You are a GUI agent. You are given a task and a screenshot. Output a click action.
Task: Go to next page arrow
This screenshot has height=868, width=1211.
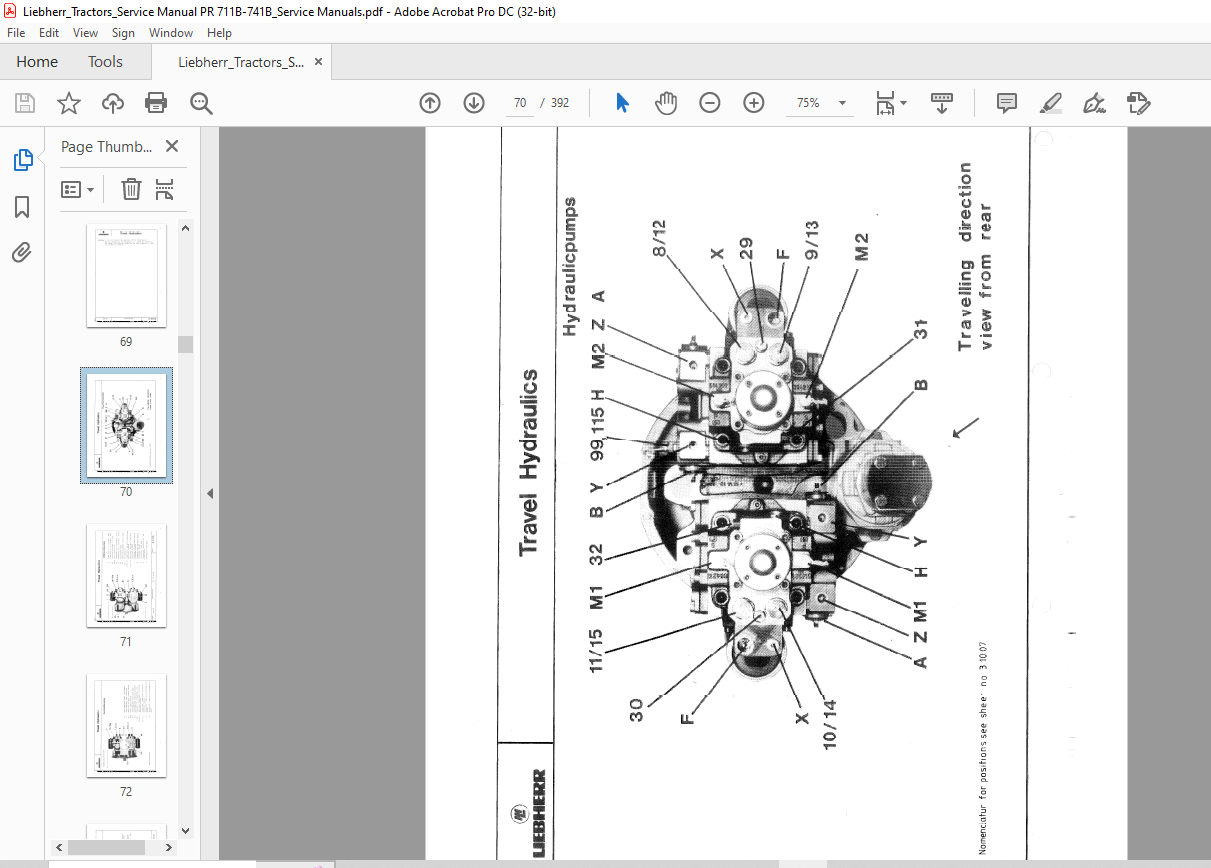click(474, 103)
